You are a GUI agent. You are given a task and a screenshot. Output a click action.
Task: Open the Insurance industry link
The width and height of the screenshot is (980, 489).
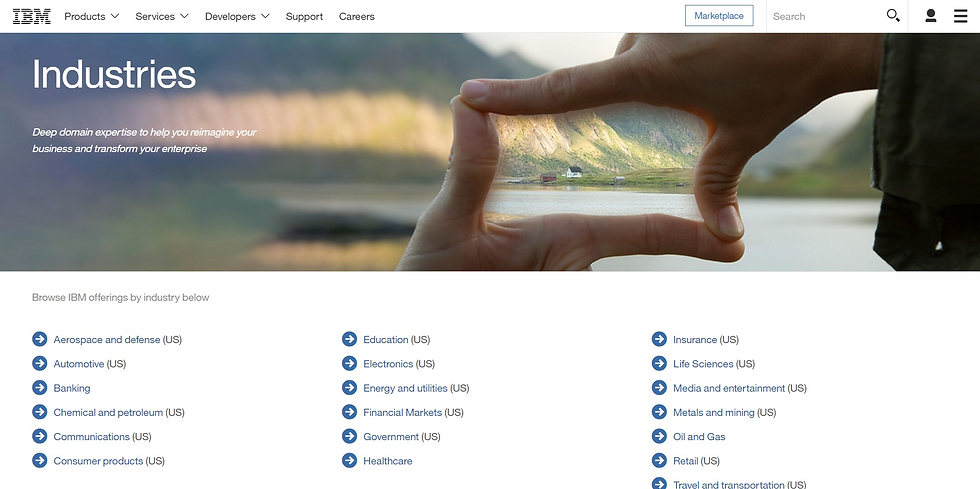click(695, 340)
